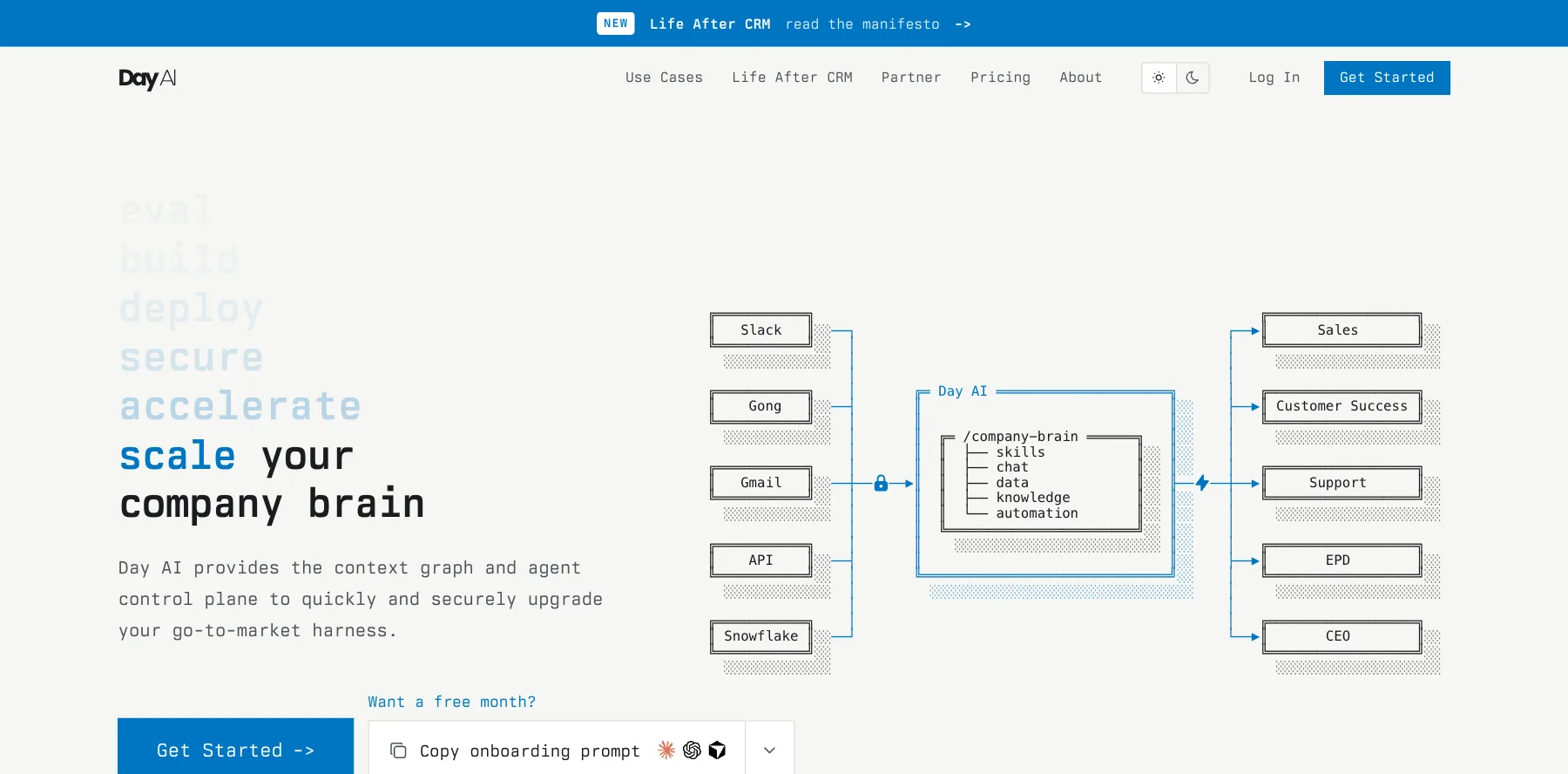Click the Support output box

pyautogui.click(x=1342, y=483)
